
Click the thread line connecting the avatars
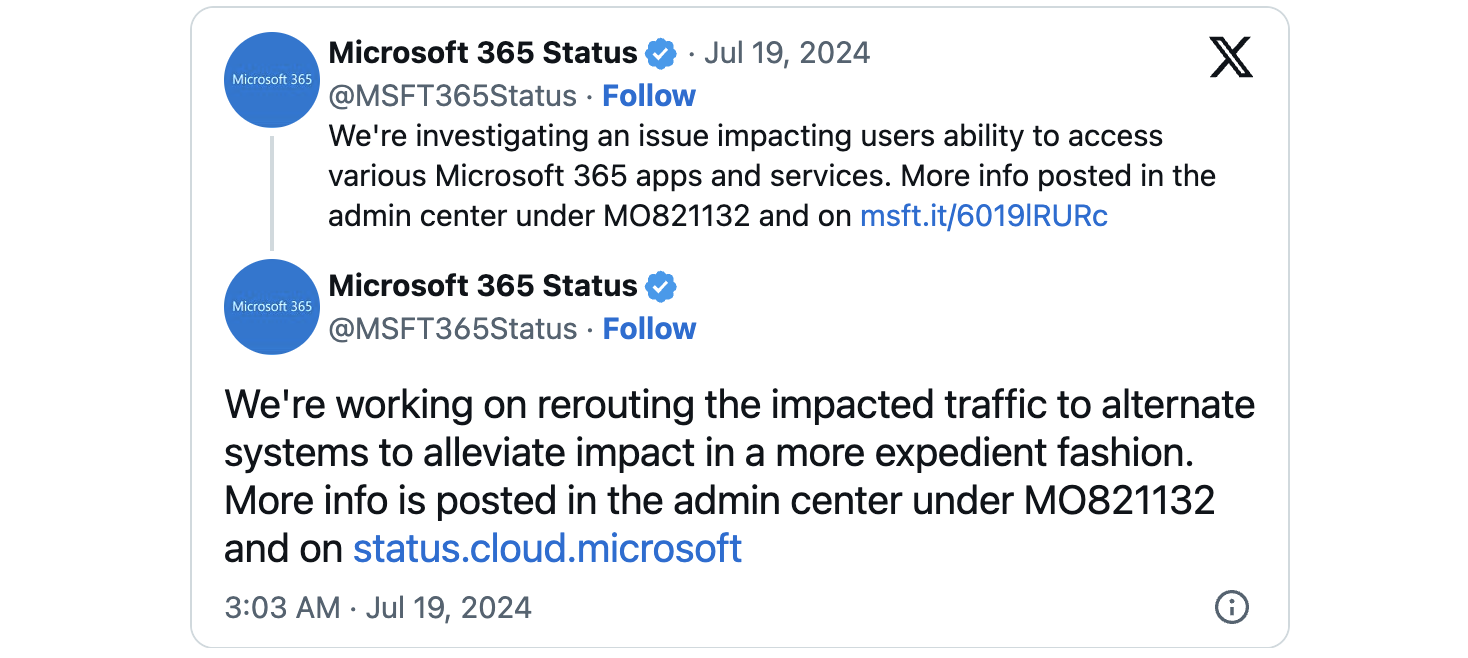272,193
